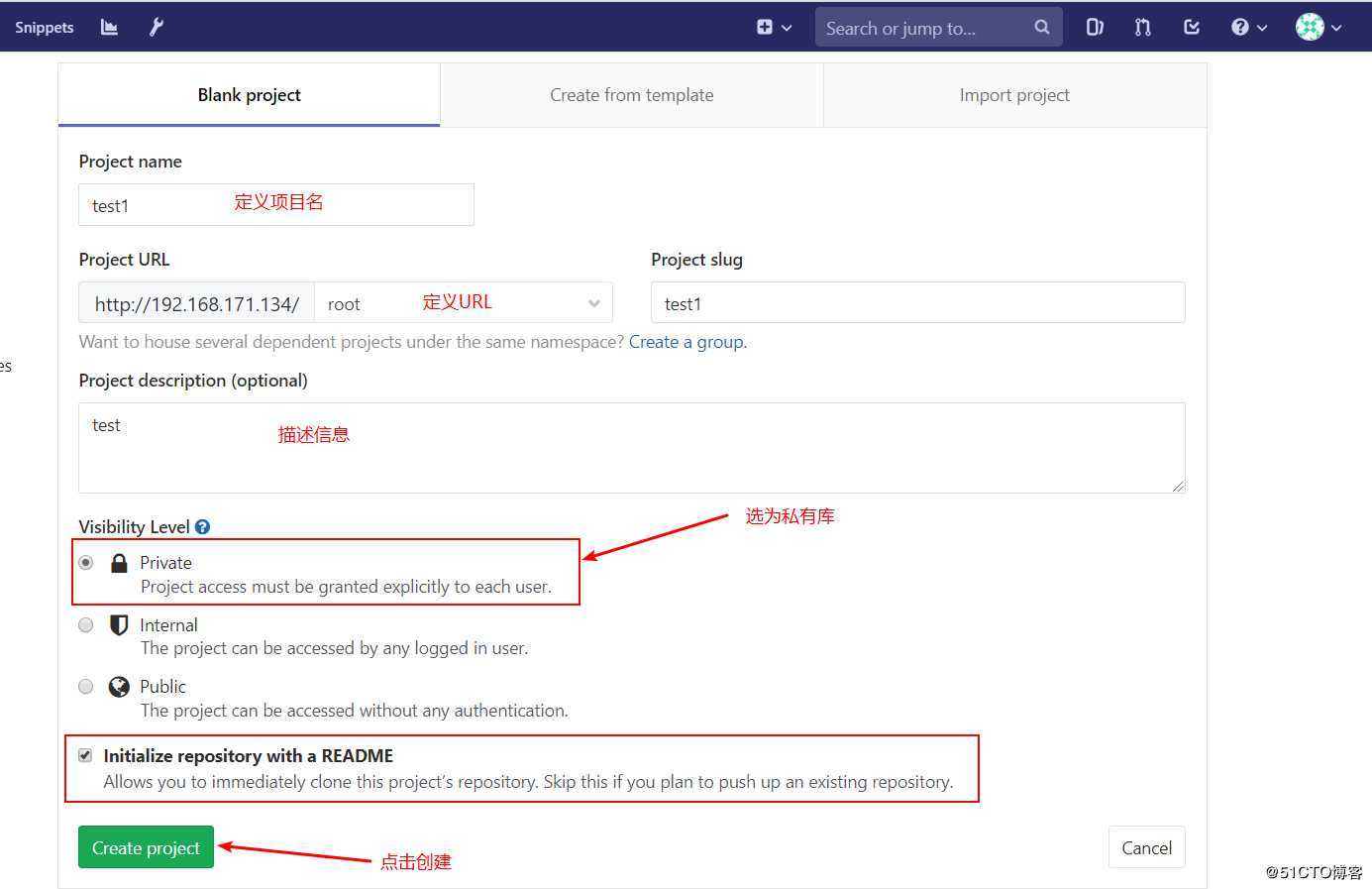
Task: Open the To-Do list icon
Action: 1192,28
